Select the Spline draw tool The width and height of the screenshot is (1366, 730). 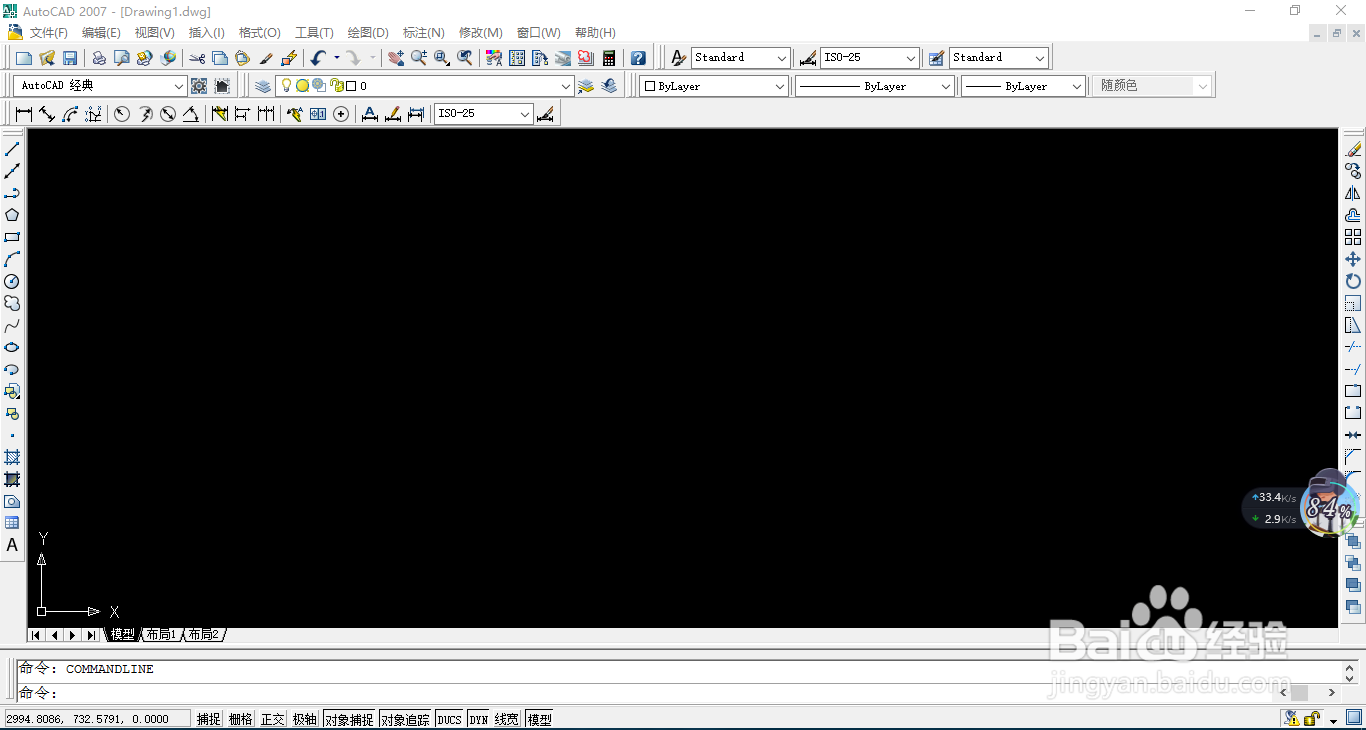[12, 325]
